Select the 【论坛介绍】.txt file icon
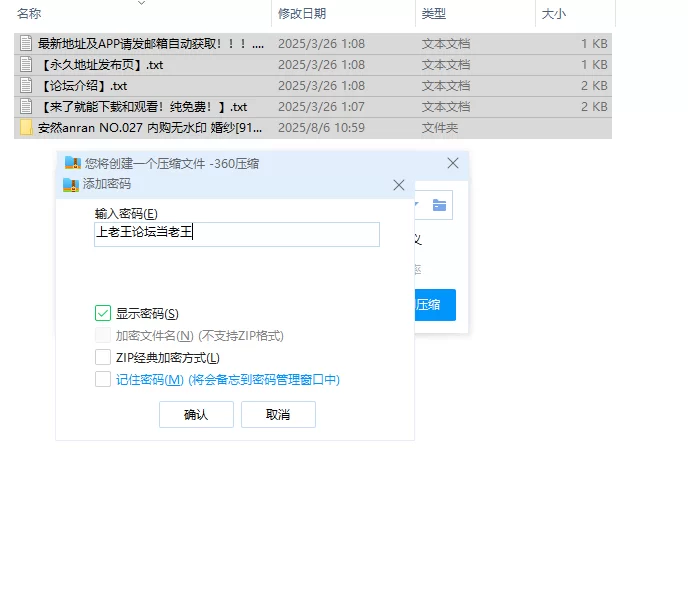Screen dimensions: 688x613 [27, 86]
